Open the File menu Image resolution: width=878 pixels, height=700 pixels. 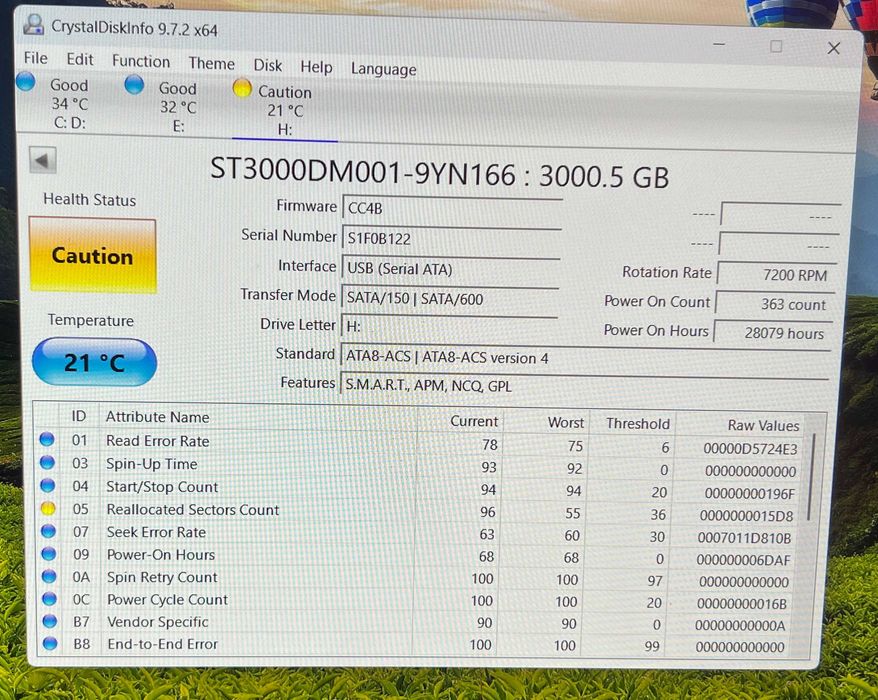(x=36, y=58)
